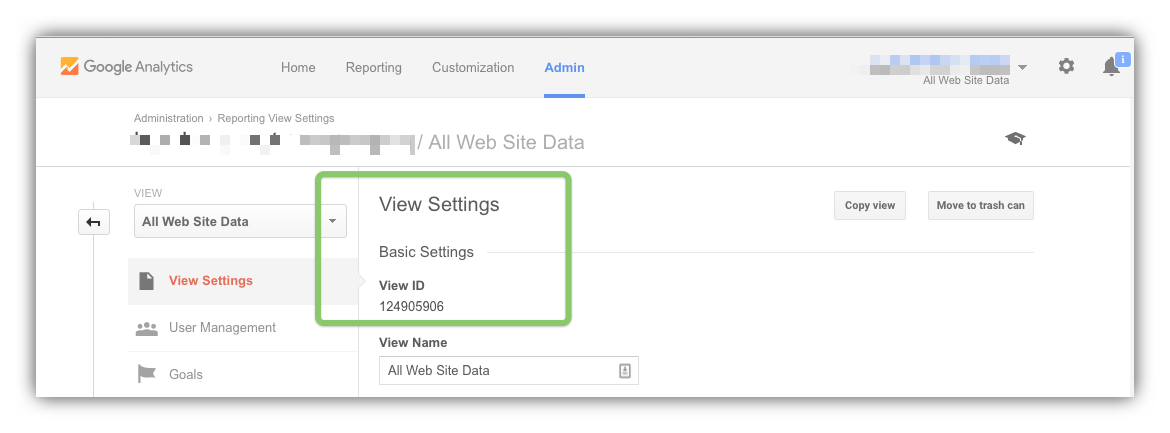This screenshot has width=1170, height=433.
Task: Click into the View Name text field
Action: pyautogui.click(x=509, y=371)
